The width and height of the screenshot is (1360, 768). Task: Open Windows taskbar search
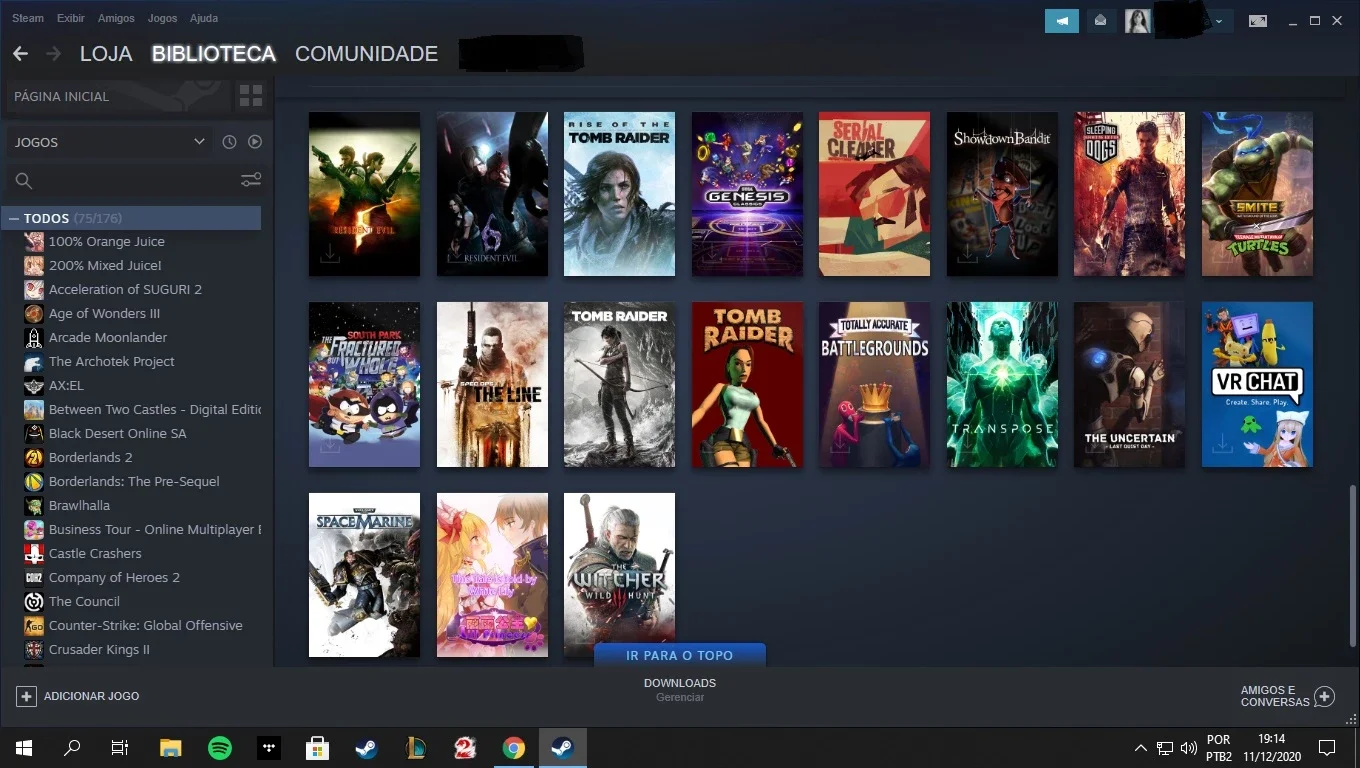point(72,748)
